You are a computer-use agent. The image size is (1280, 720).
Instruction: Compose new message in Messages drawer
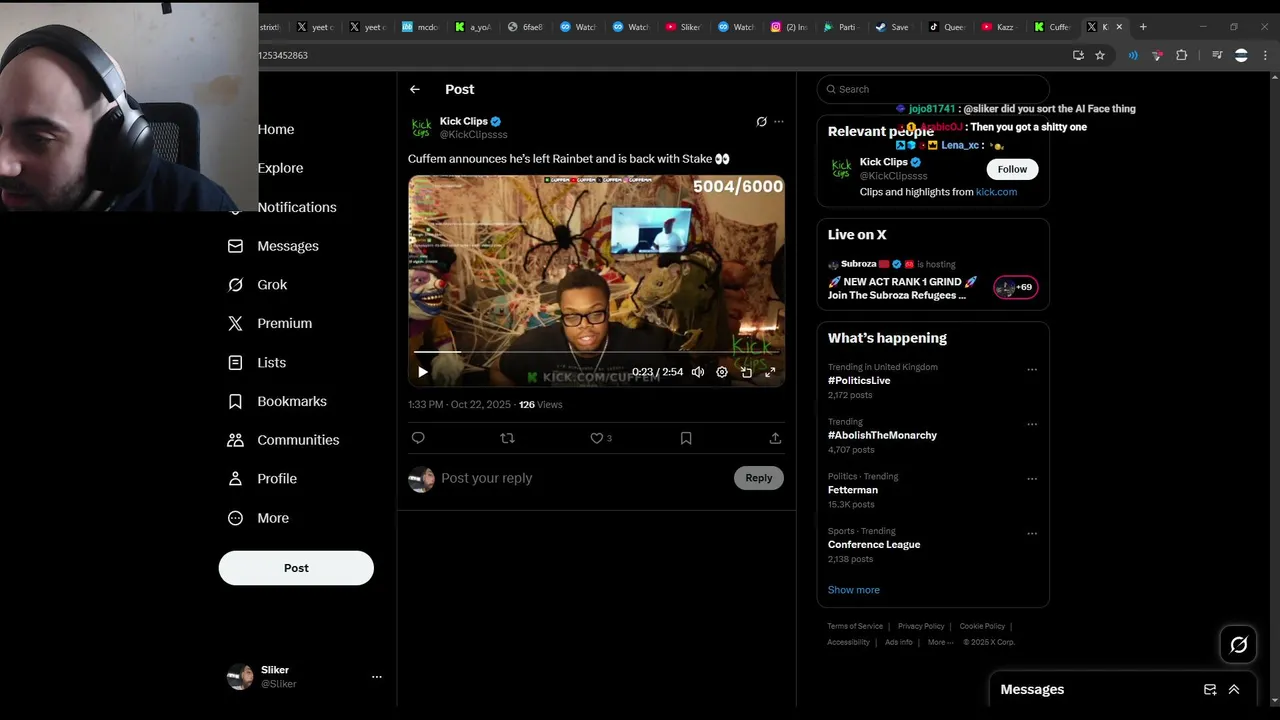(1210, 689)
